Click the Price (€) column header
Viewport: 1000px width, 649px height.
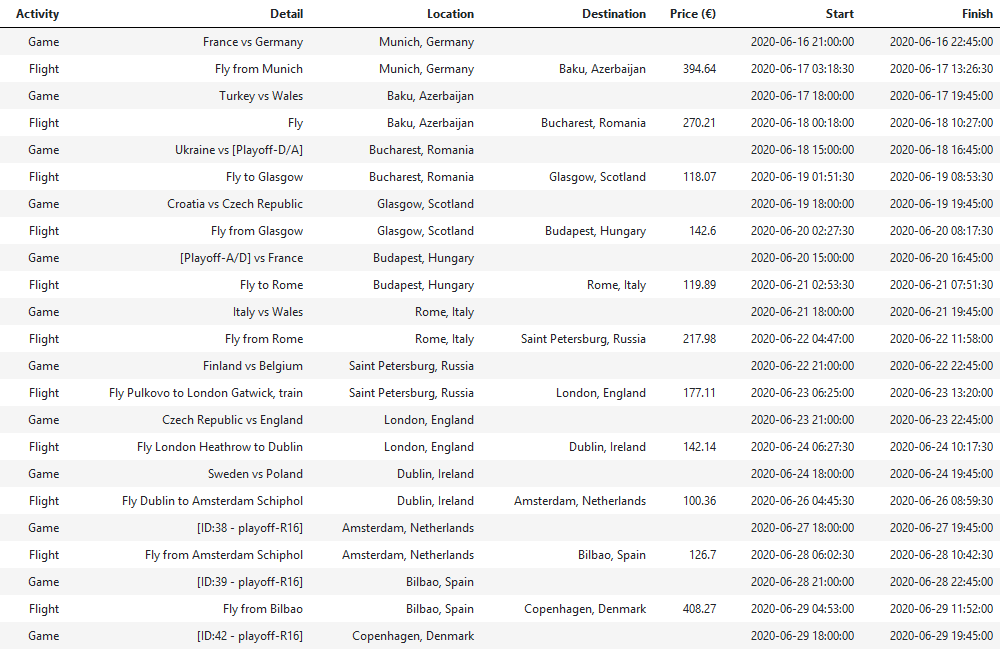[x=693, y=14]
